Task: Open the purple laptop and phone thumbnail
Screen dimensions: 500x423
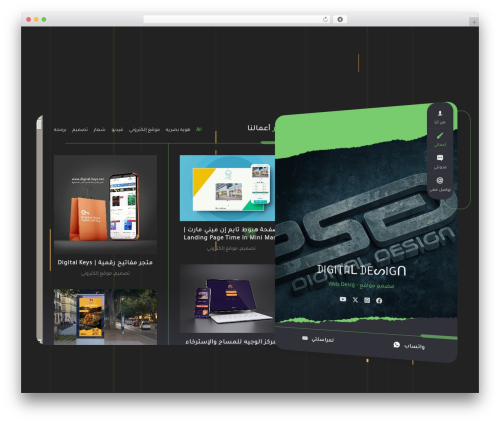Action: pos(227,299)
